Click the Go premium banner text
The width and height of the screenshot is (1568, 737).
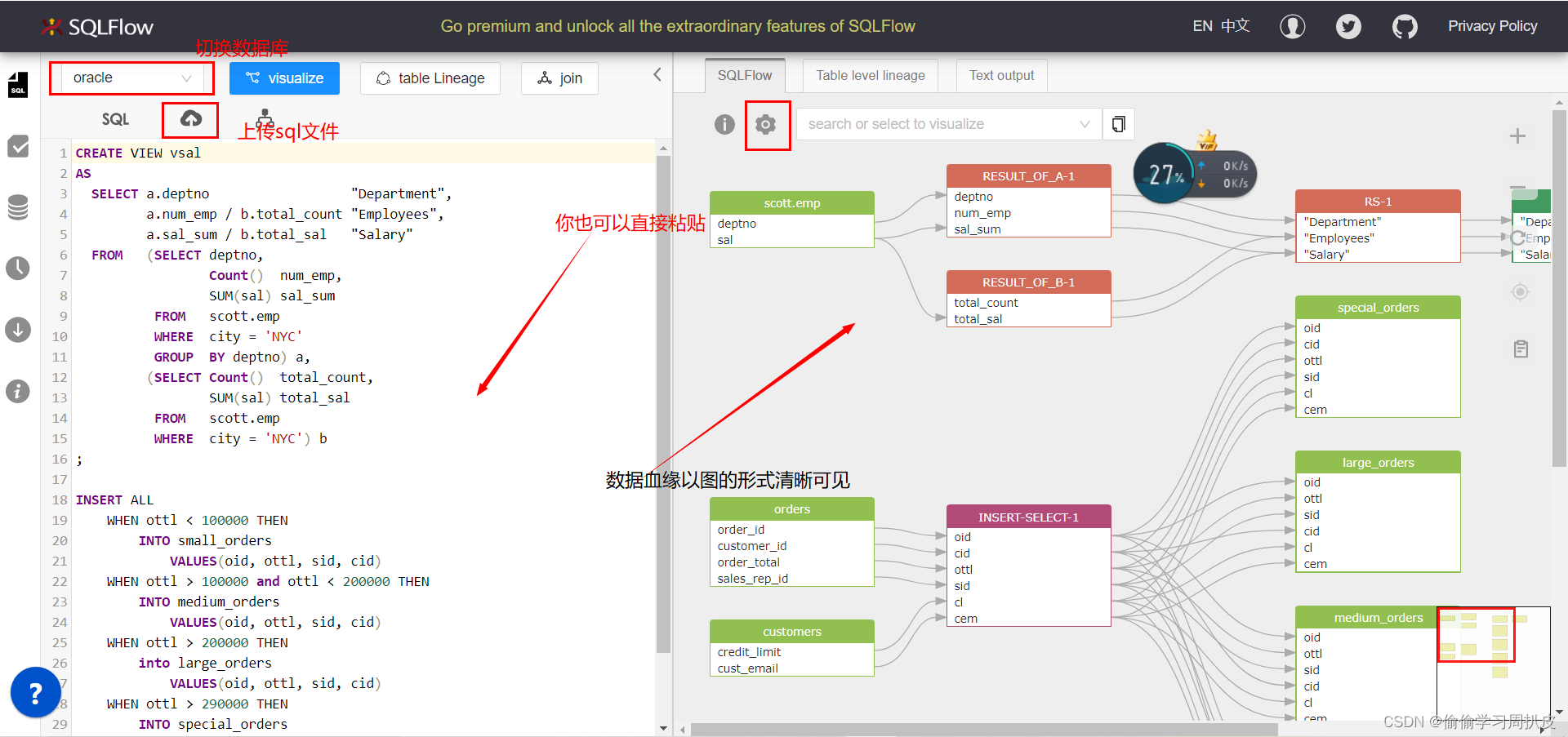click(678, 26)
